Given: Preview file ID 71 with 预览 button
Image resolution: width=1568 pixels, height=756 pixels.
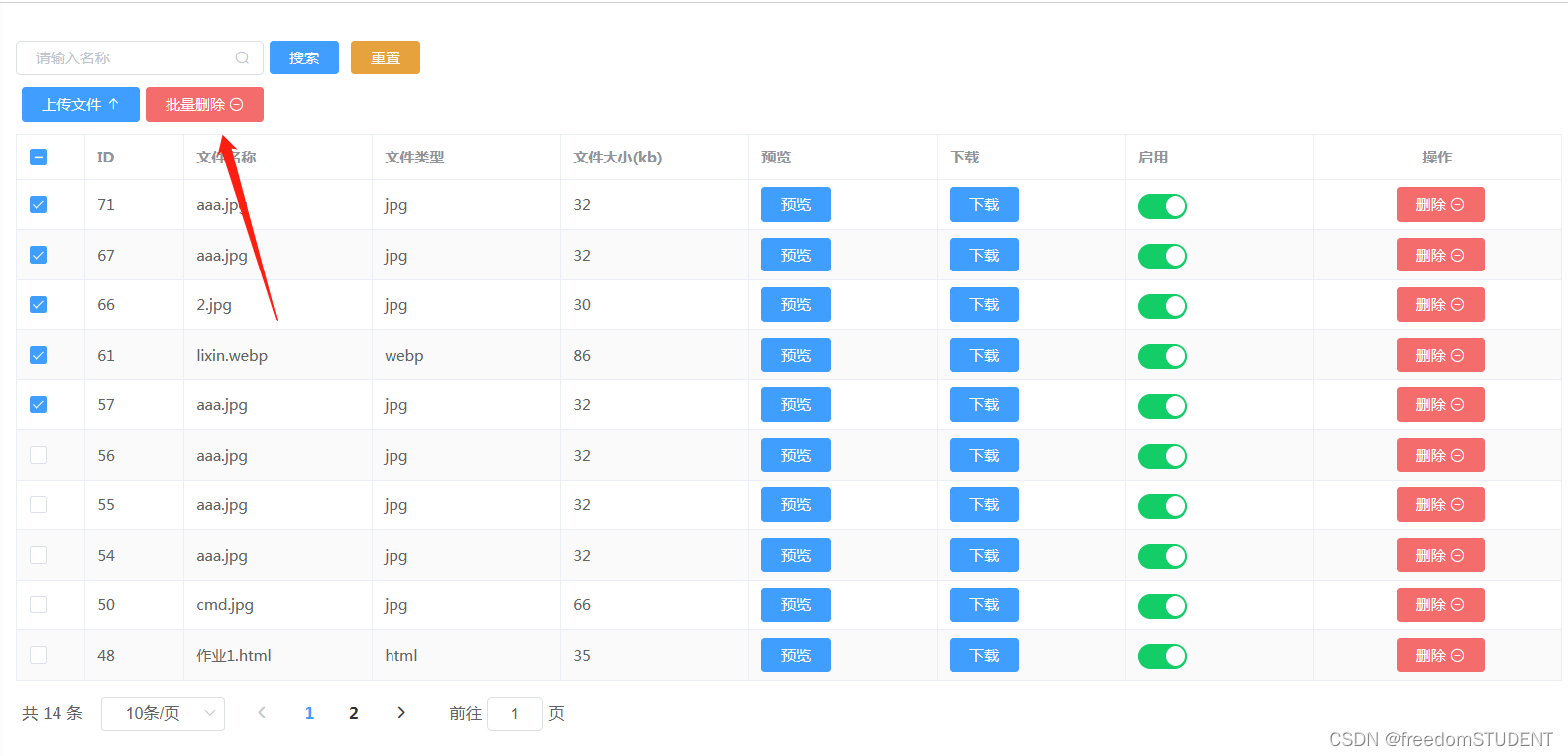Looking at the screenshot, I should click(x=796, y=205).
